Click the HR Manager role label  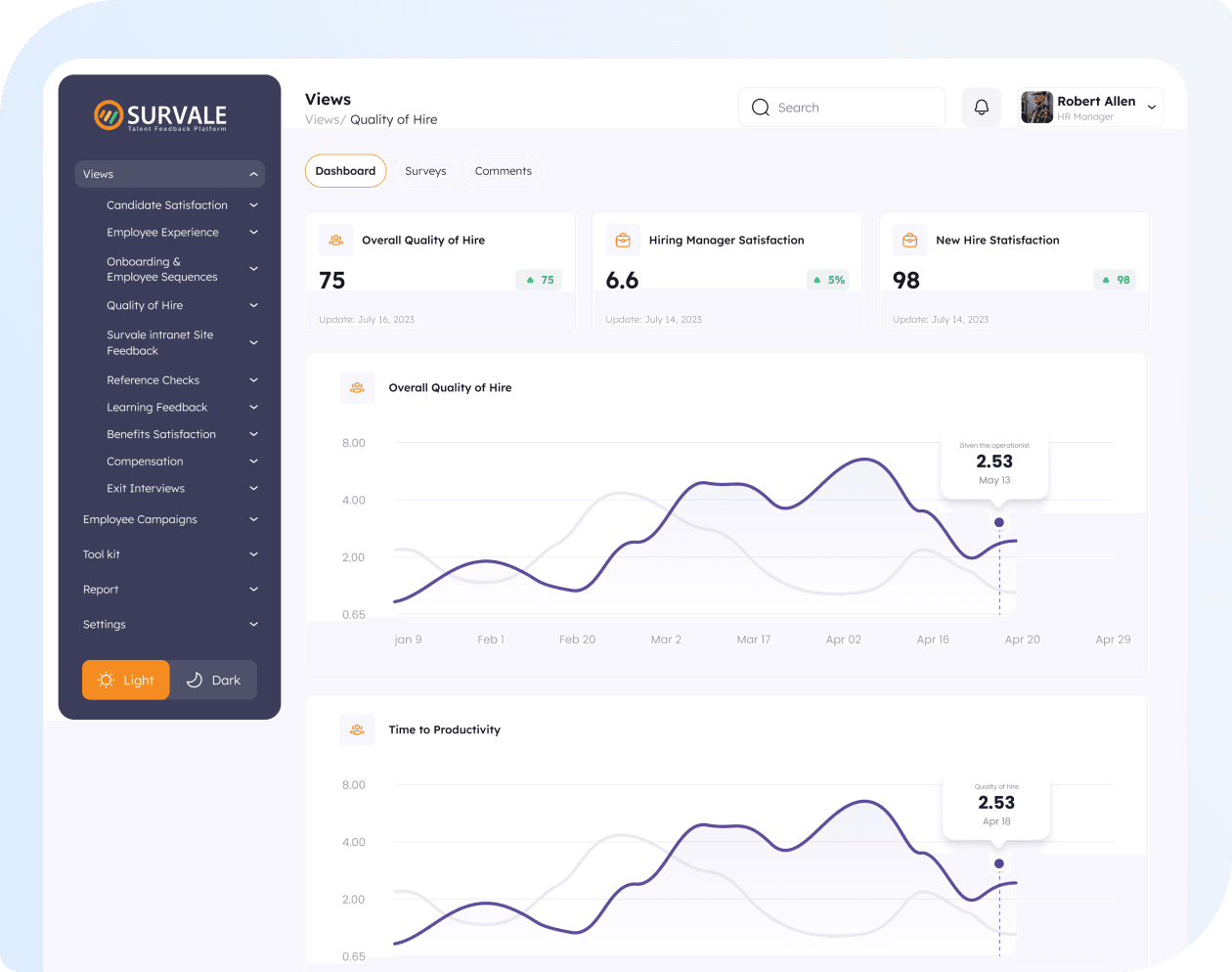click(1085, 116)
